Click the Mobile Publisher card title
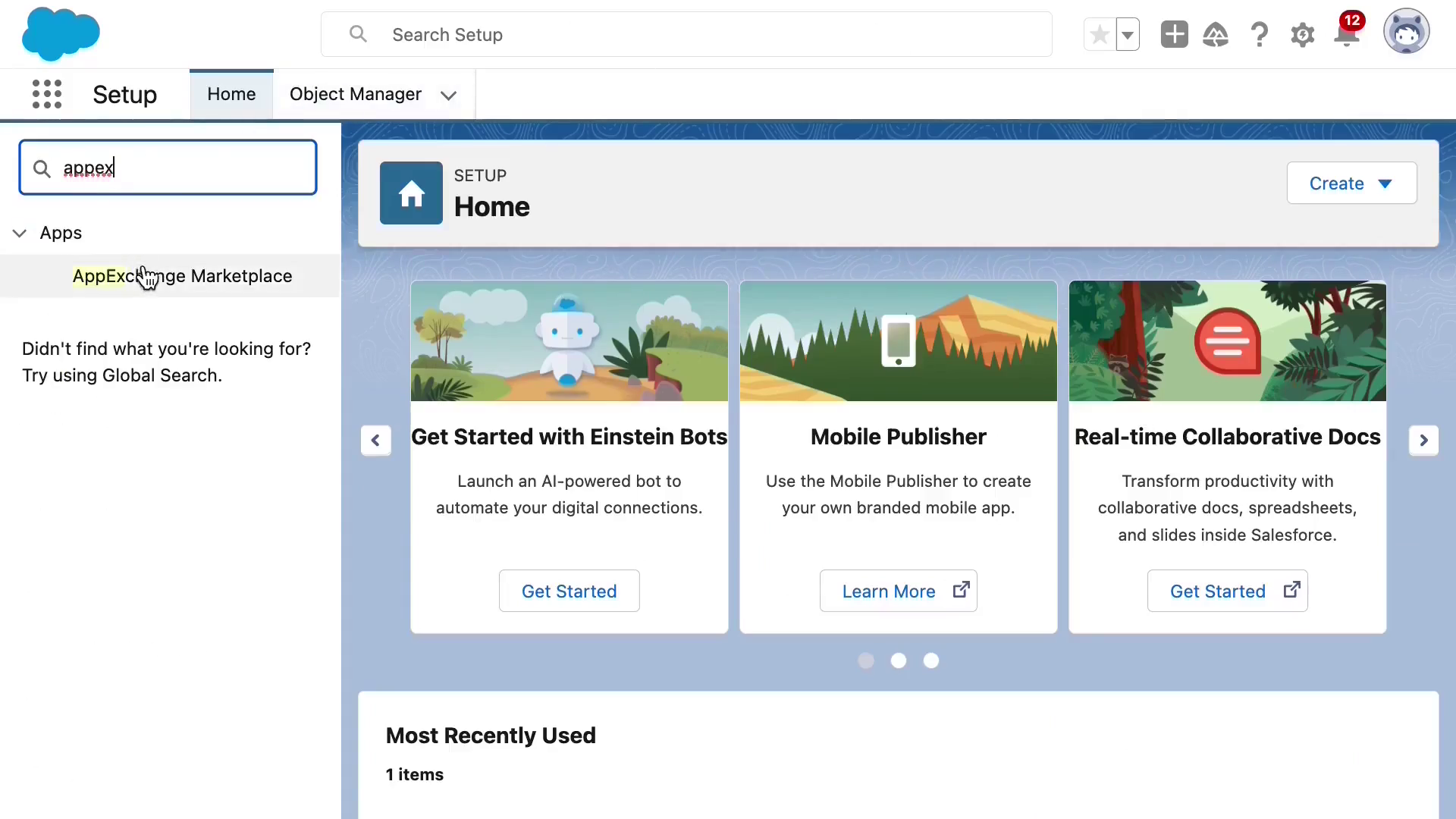 click(898, 437)
